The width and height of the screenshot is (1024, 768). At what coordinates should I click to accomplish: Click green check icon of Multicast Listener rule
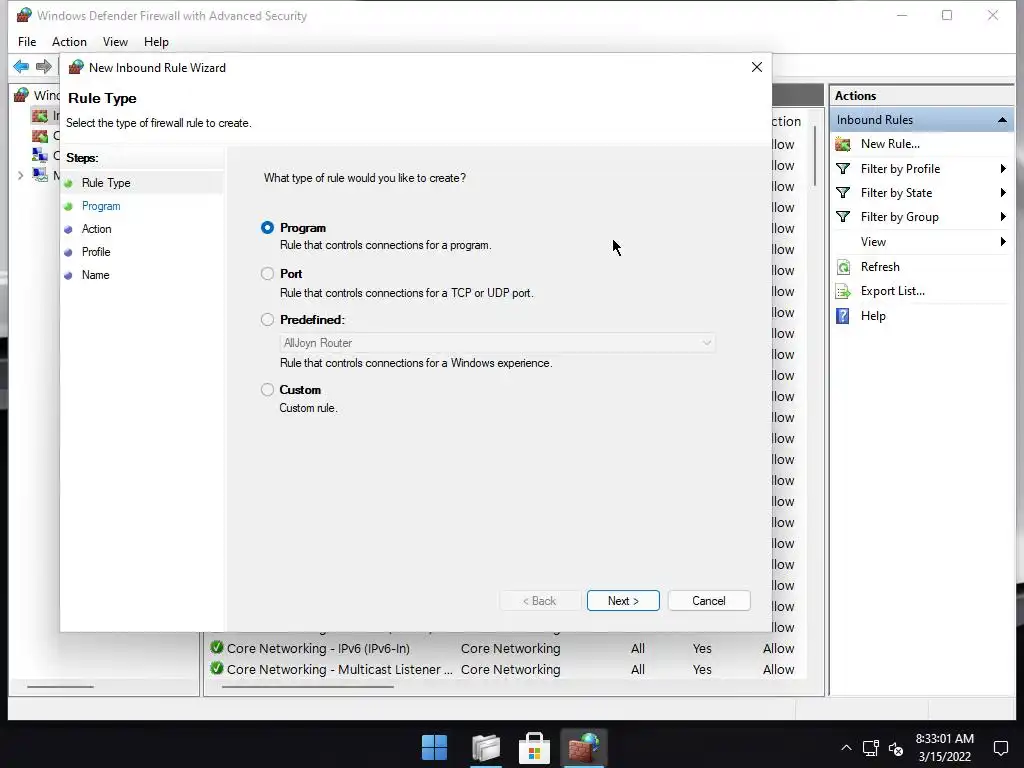point(217,669)
